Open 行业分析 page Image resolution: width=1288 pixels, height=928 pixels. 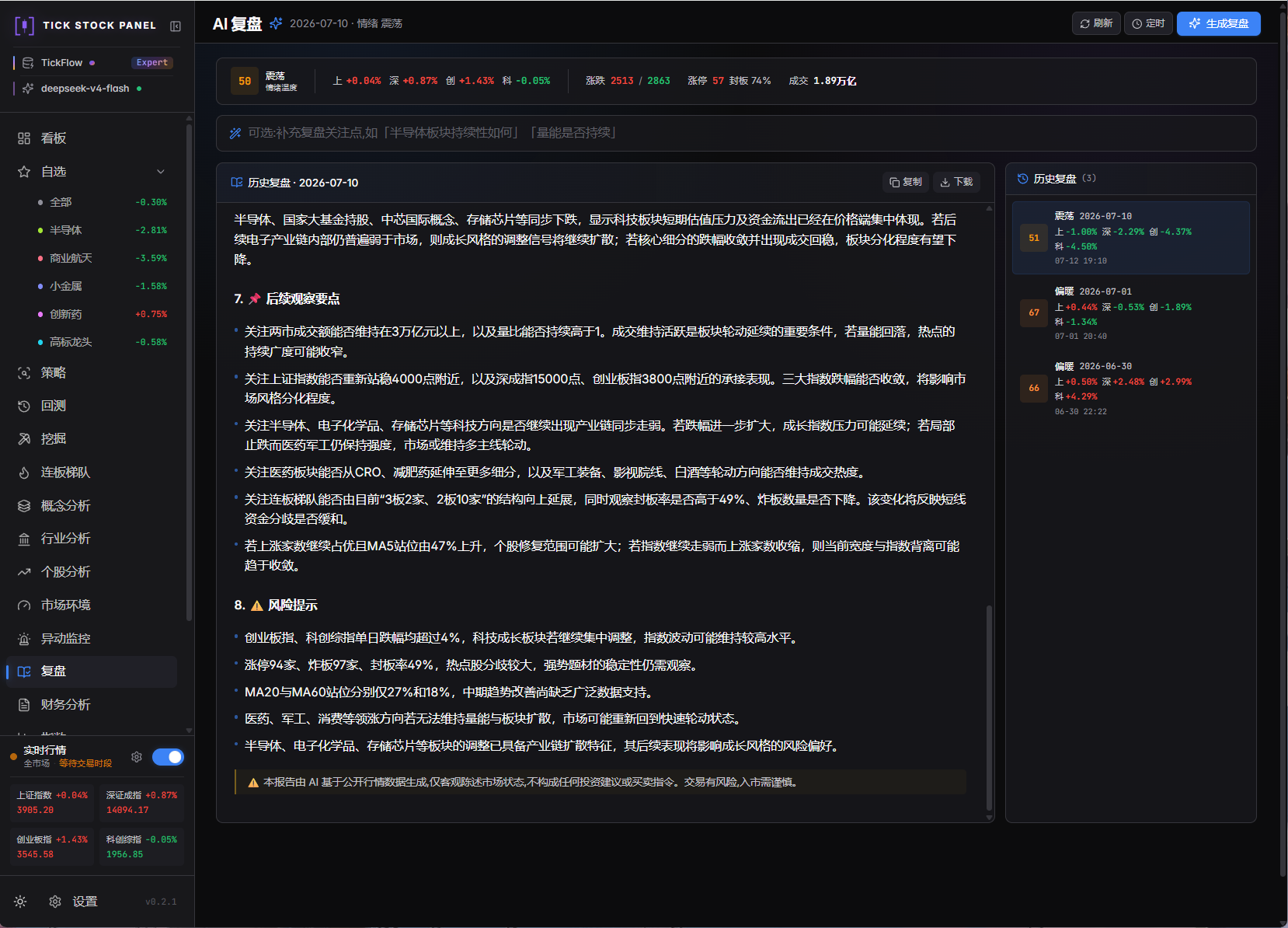coord(93,539)
